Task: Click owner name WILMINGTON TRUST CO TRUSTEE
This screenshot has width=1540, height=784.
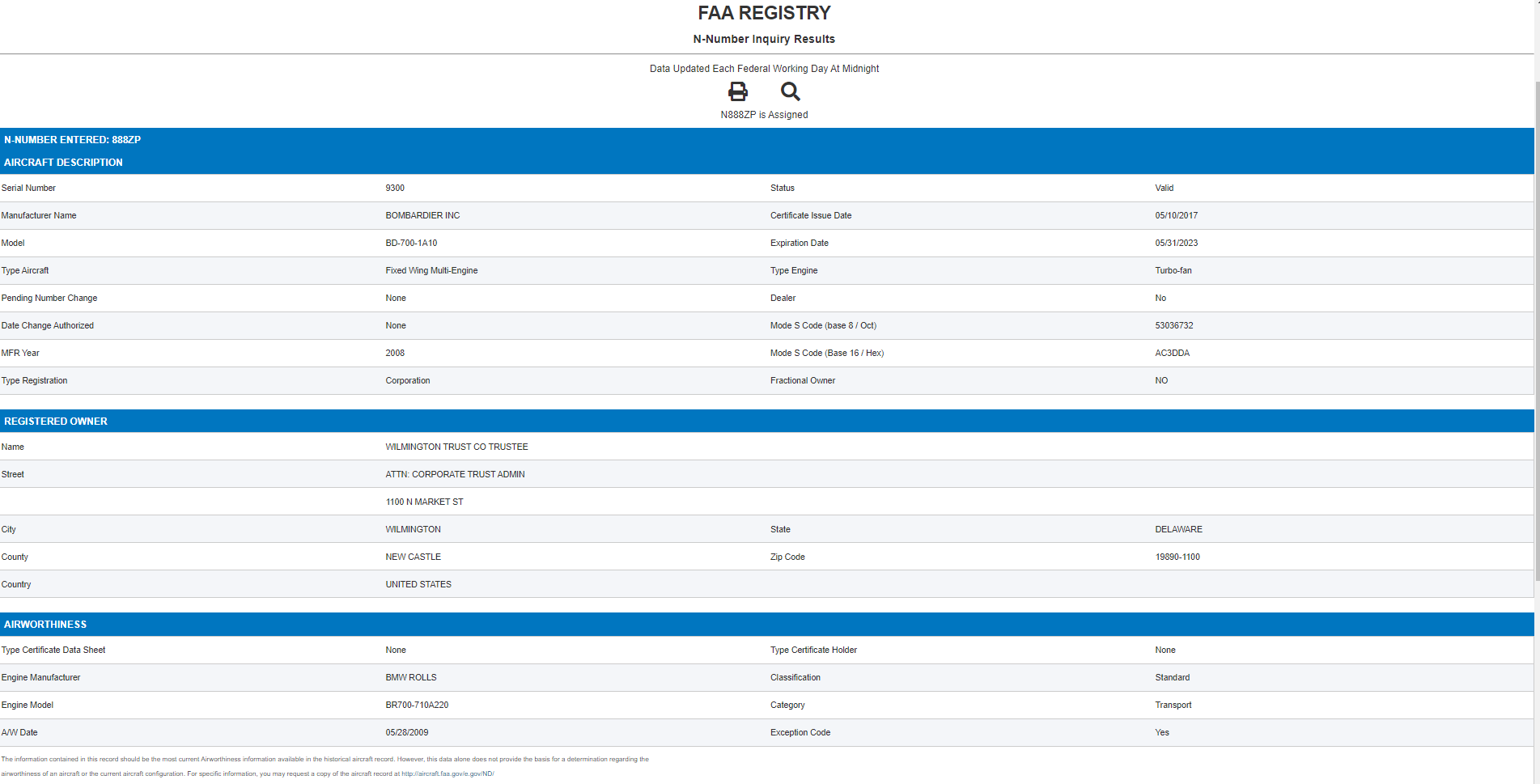Action: (456, 447)
